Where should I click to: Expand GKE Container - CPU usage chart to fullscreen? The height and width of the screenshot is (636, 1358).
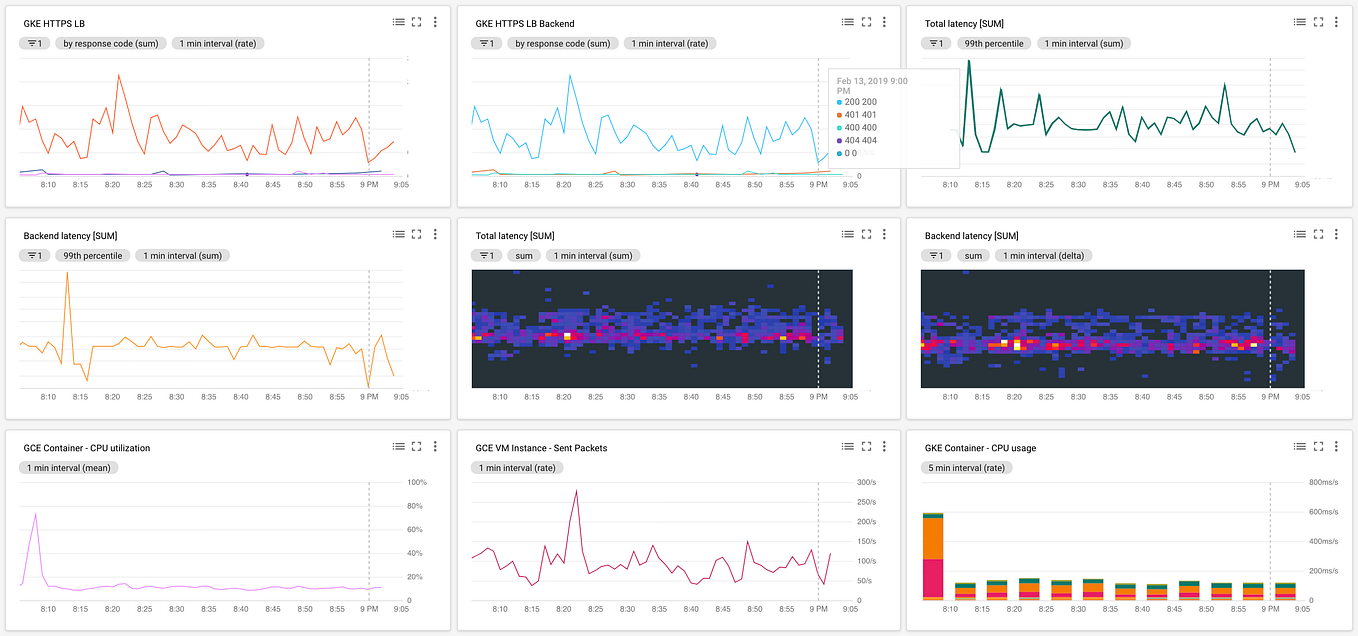[x=1318, y=446]
